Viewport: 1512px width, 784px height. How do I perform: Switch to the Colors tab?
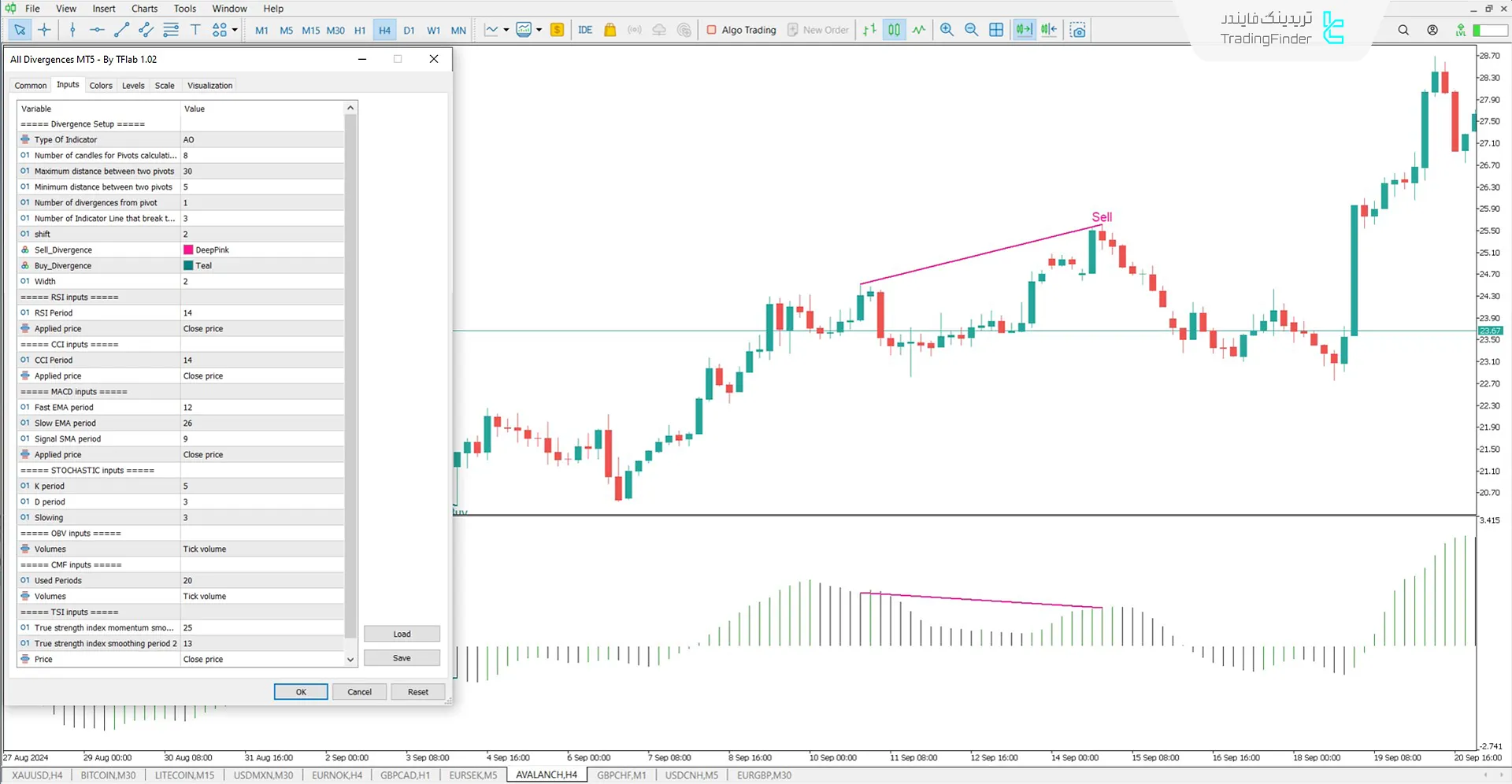coord(101,85)
